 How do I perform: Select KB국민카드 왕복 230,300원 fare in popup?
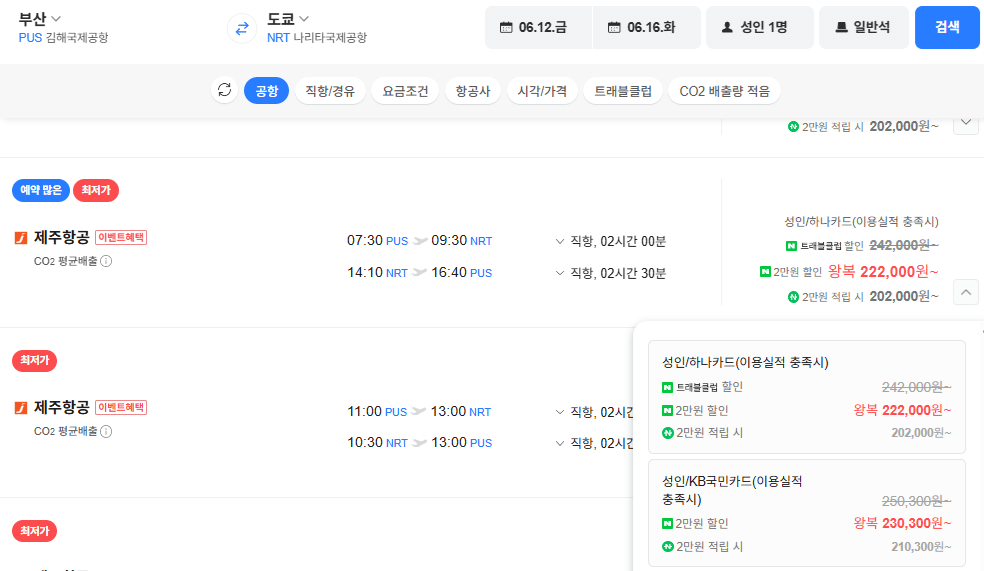pyautogui.click(x=806, y=513)
